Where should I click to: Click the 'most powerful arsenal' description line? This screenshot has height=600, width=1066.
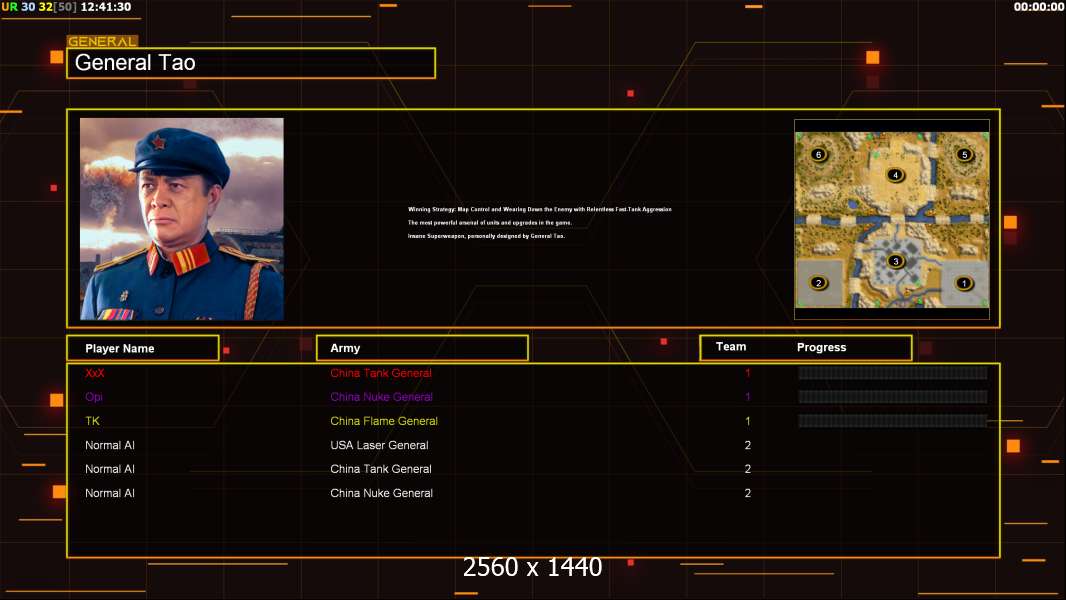(489, 223)
